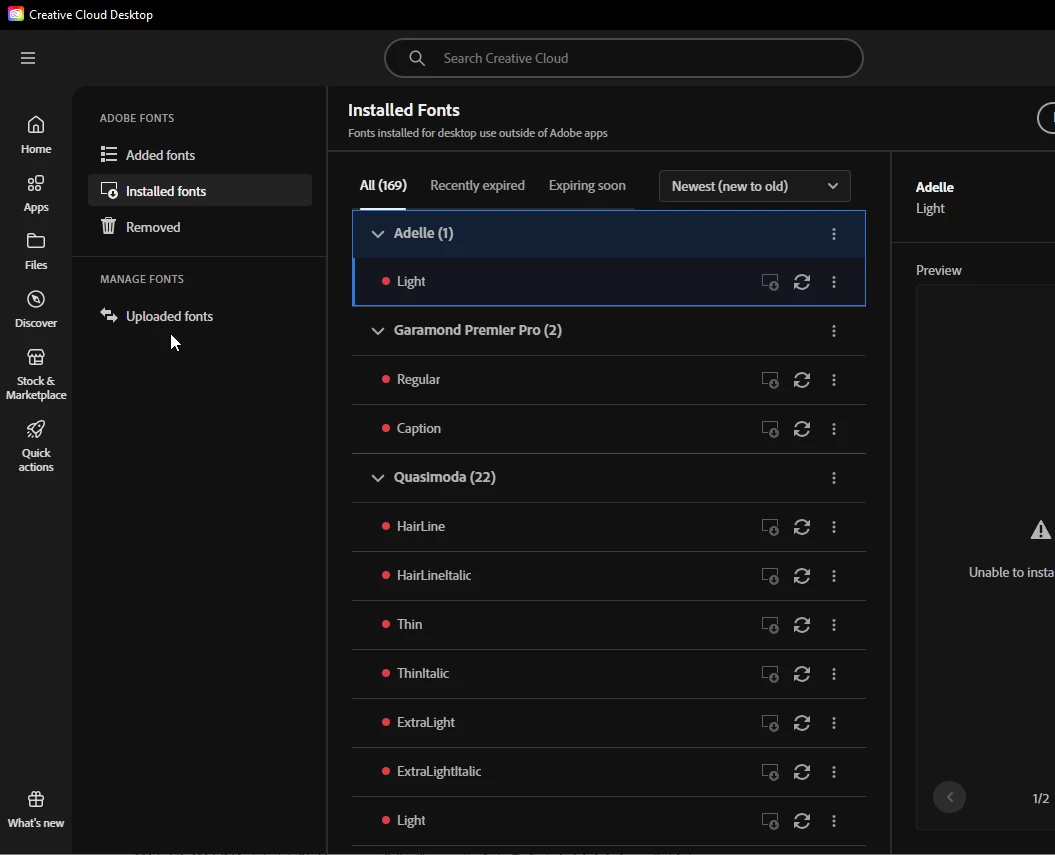
Task: Sync the Thin font
Action: click(801, 625)
